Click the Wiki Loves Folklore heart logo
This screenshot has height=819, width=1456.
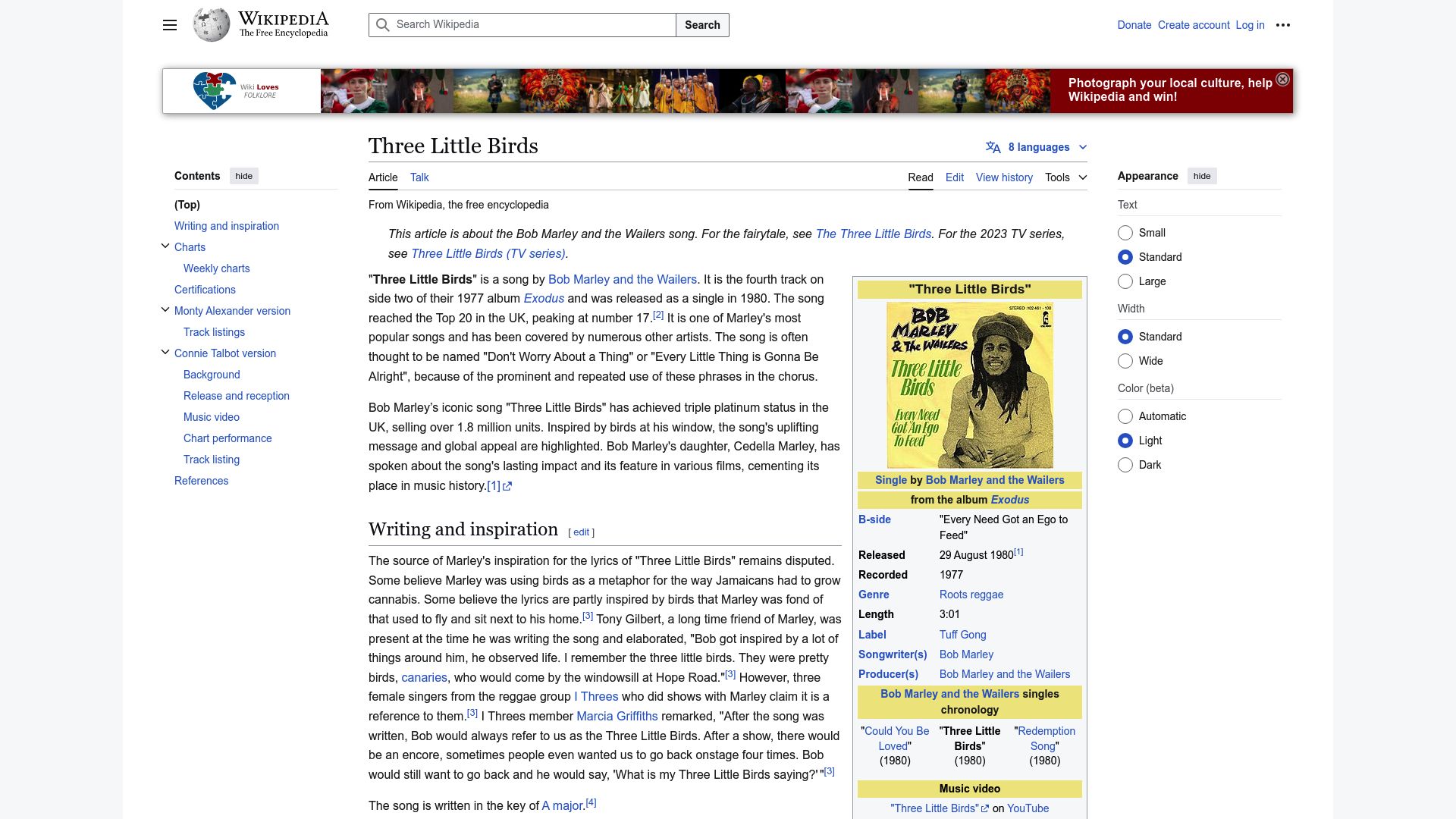(215, 91)
